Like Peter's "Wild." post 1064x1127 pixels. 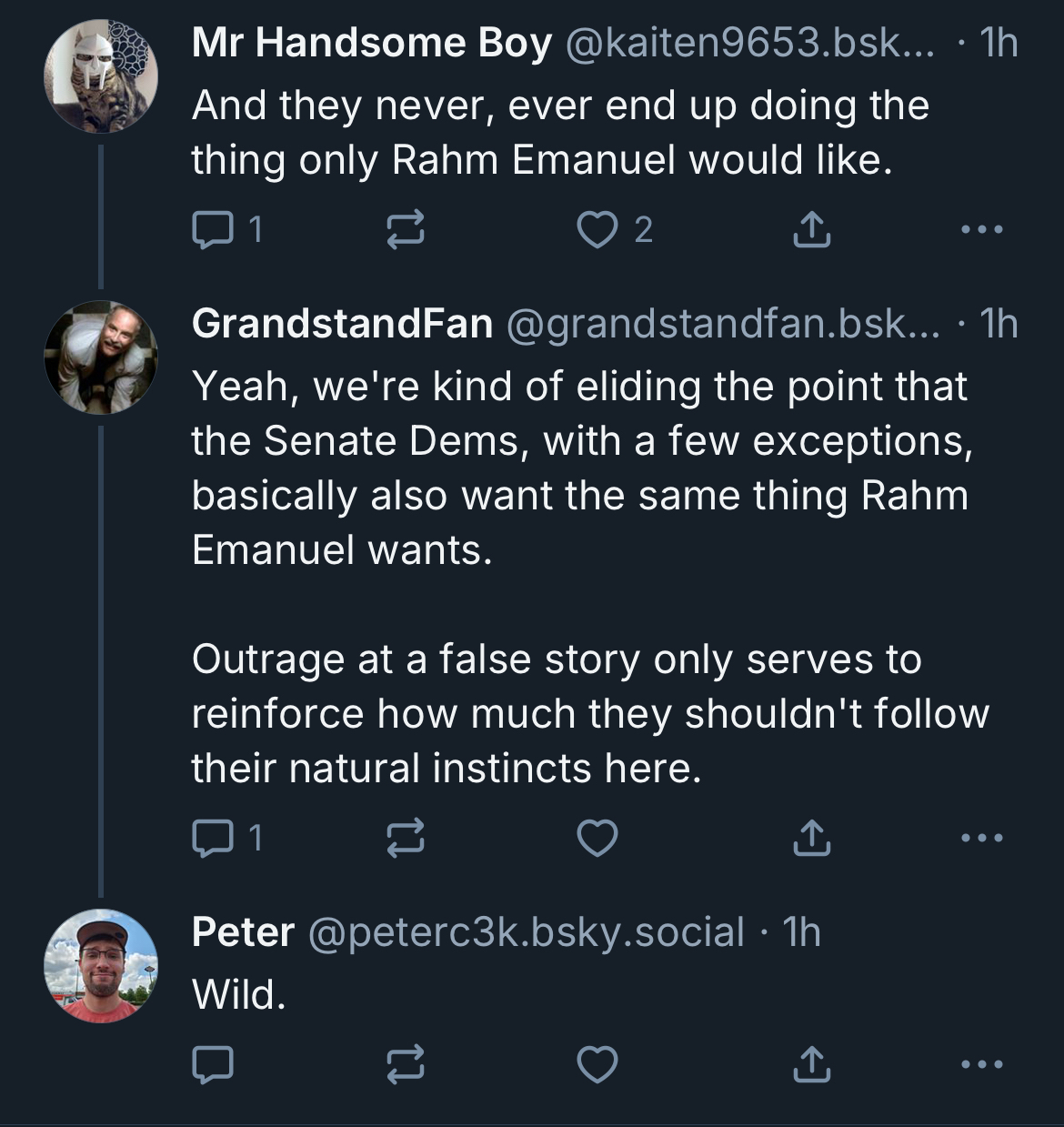(x=597, y=1063)
